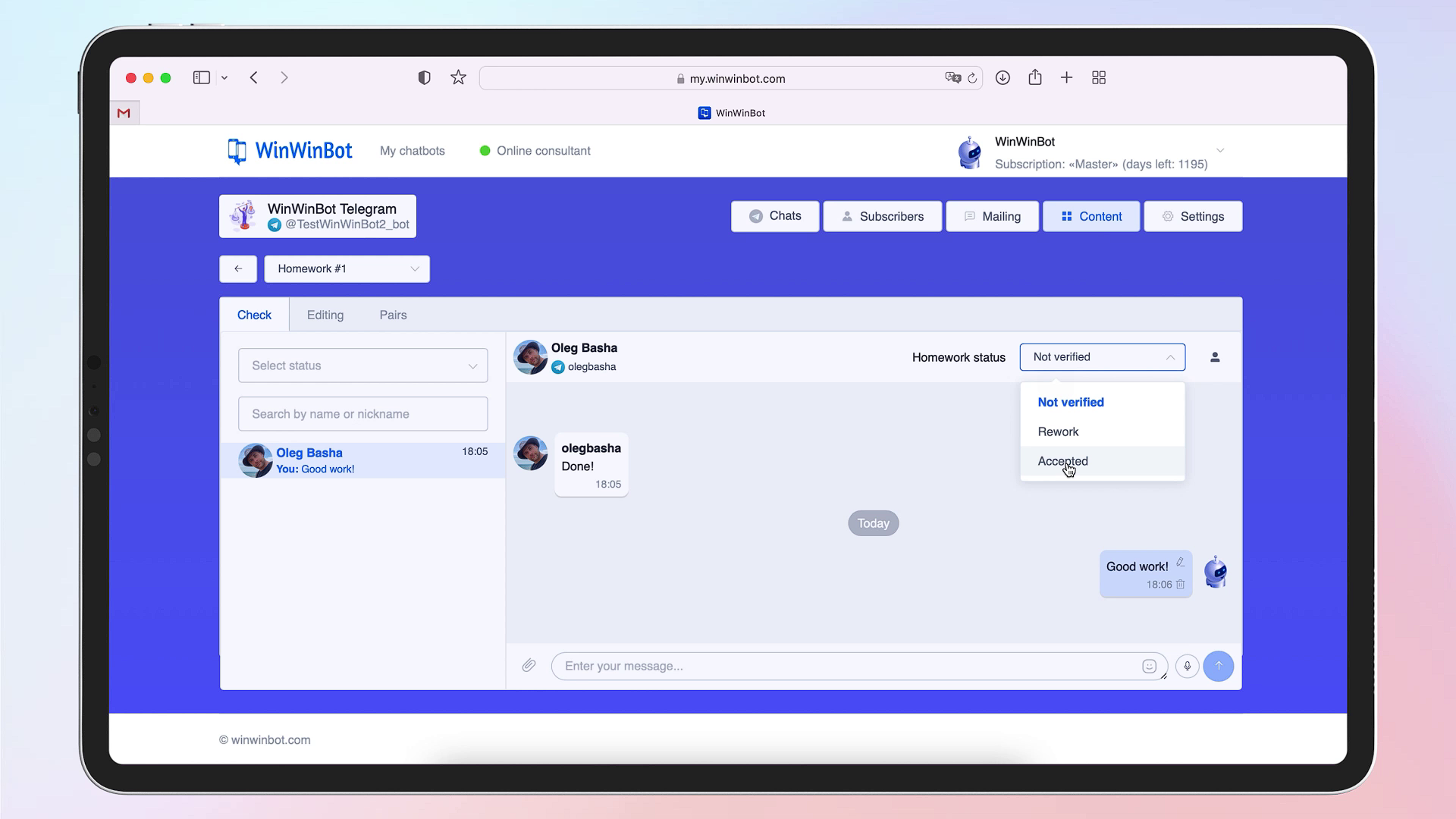Viewport: 1456px width, 819px height.
Task: Open the Mailing section
Action: coord(992,216)
